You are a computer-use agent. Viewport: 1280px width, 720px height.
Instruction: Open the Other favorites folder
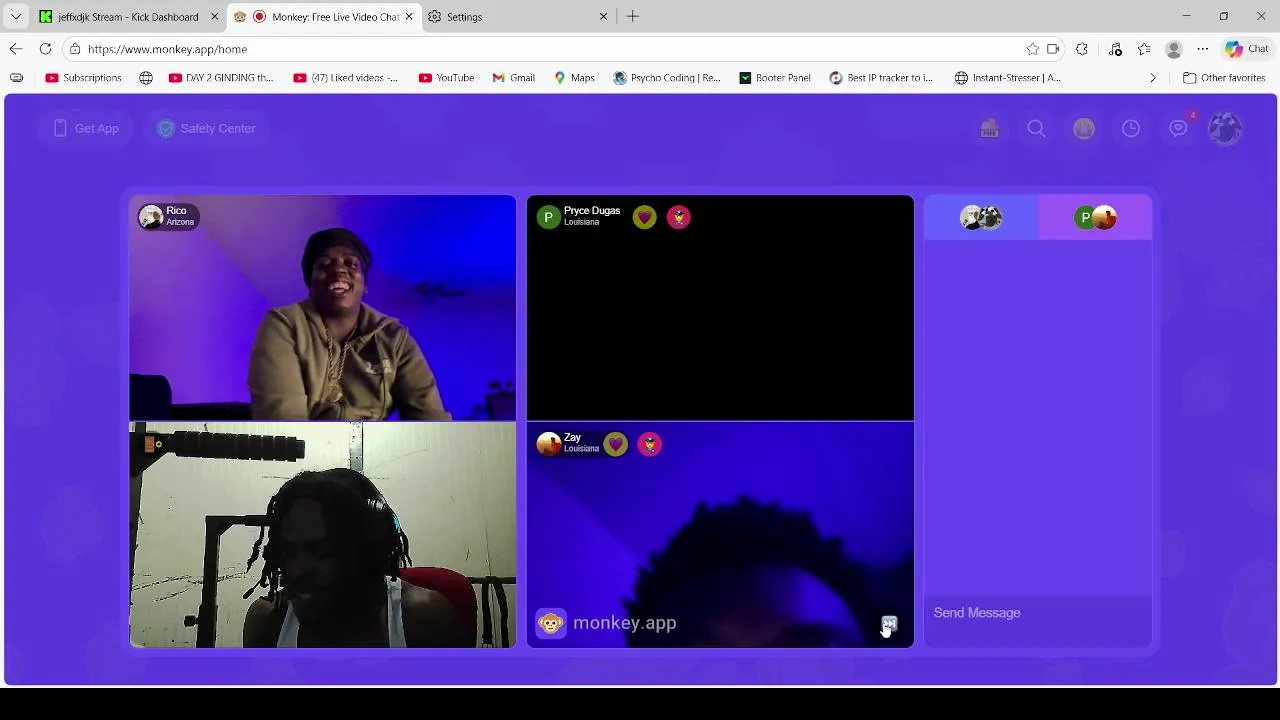click(1224, 78)
